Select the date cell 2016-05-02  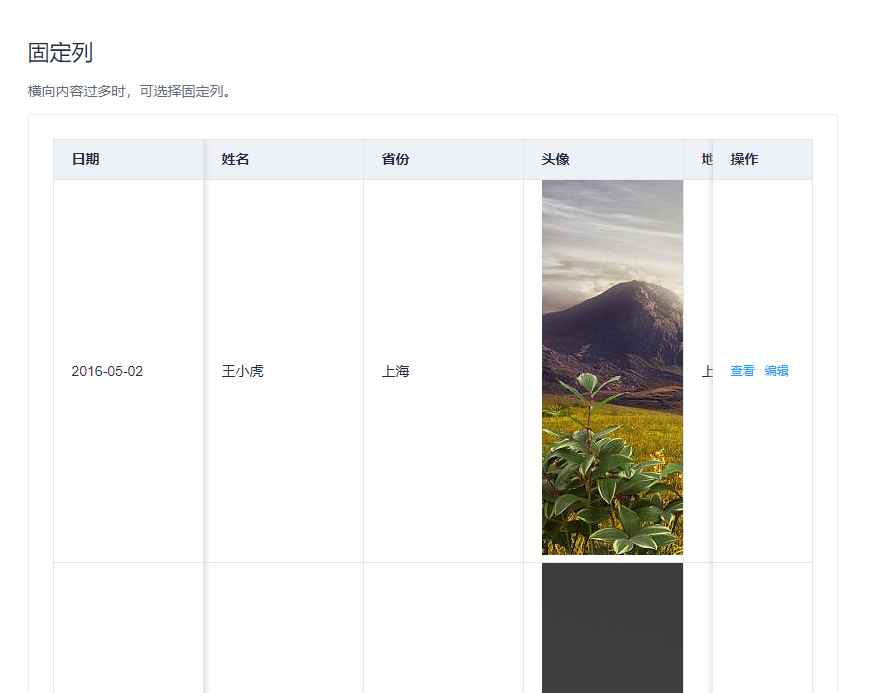pyautogui.click(x=129, y=371)
